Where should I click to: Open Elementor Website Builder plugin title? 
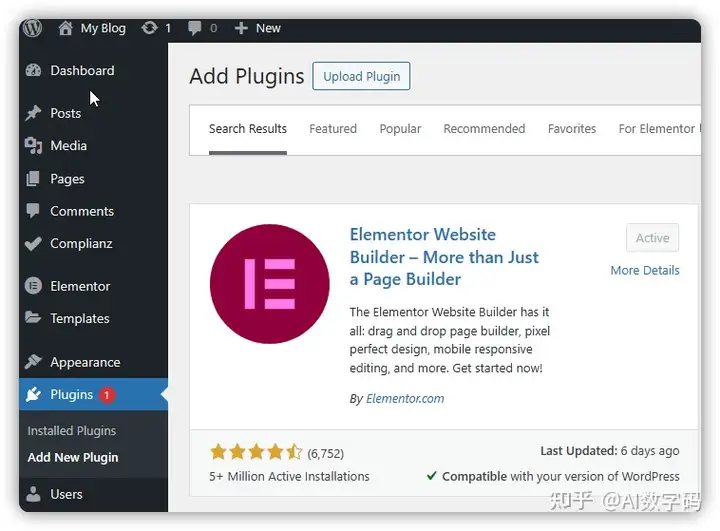[444, 257]
